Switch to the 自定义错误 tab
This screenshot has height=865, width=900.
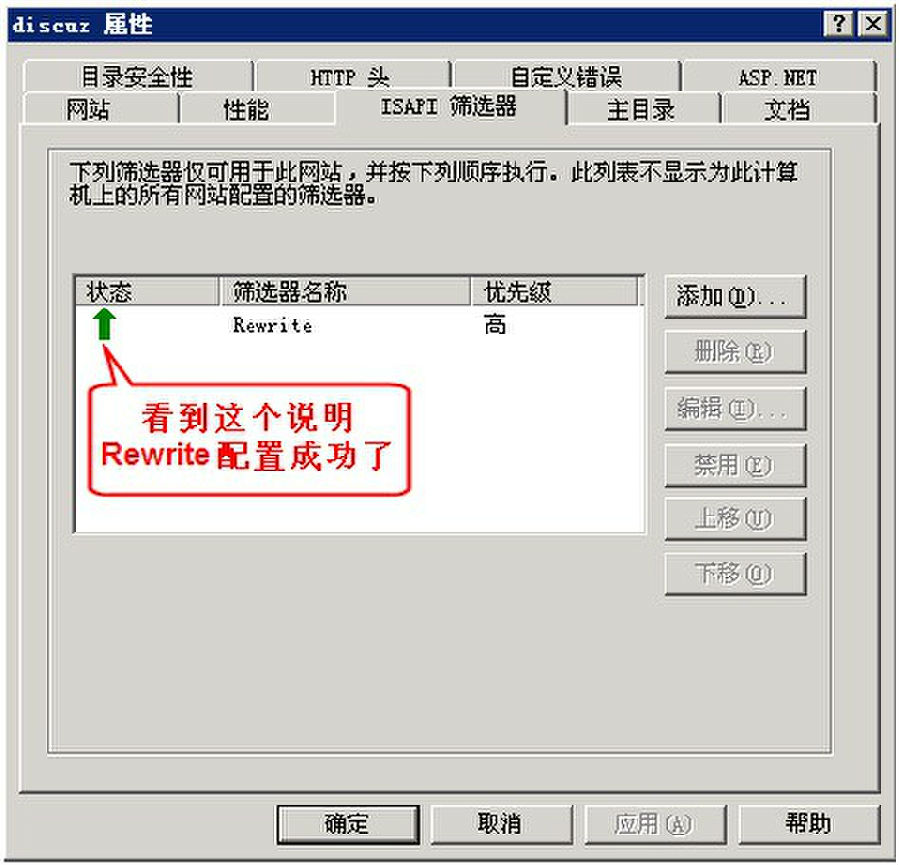[x=566, y=76]
